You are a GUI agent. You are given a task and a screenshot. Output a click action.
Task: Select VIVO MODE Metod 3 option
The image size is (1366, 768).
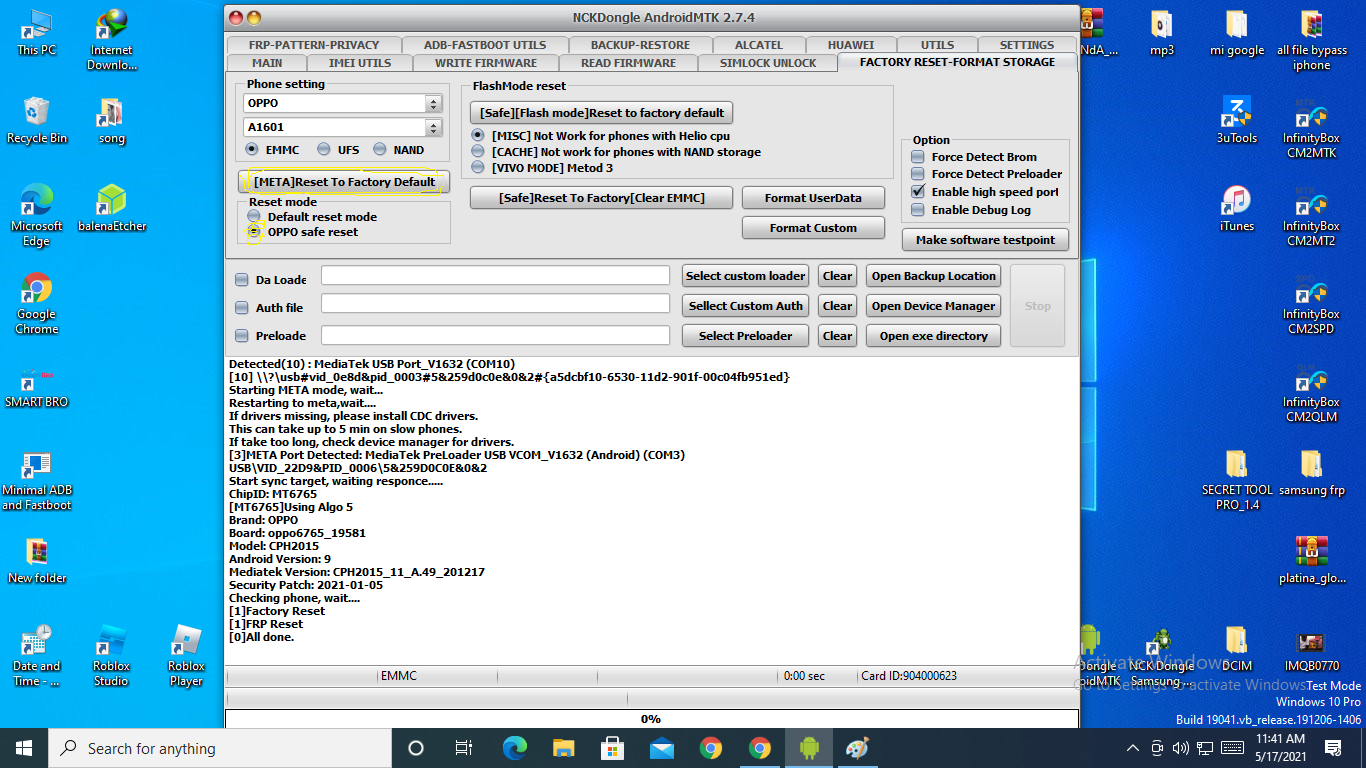pos(478,167)
